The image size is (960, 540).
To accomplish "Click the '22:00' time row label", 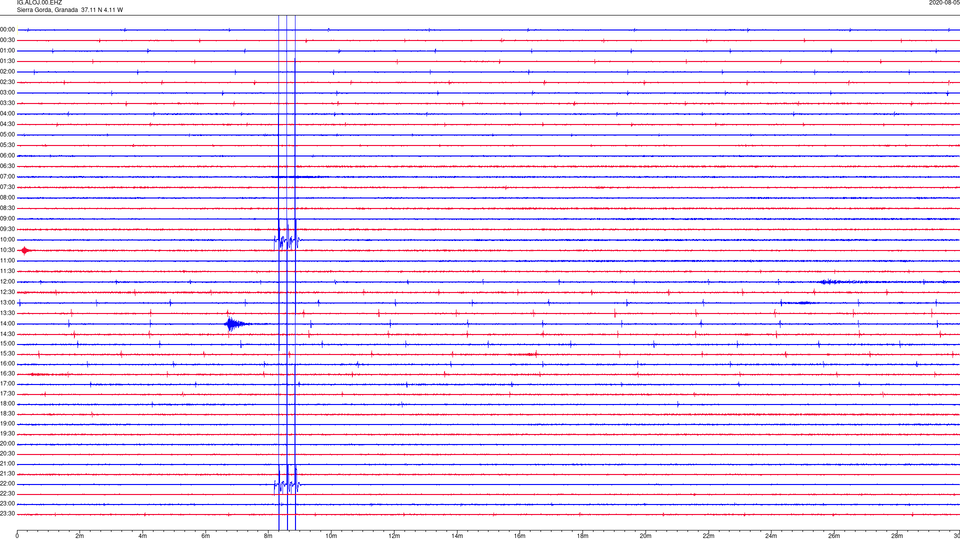I will click(x=8, y=484).
